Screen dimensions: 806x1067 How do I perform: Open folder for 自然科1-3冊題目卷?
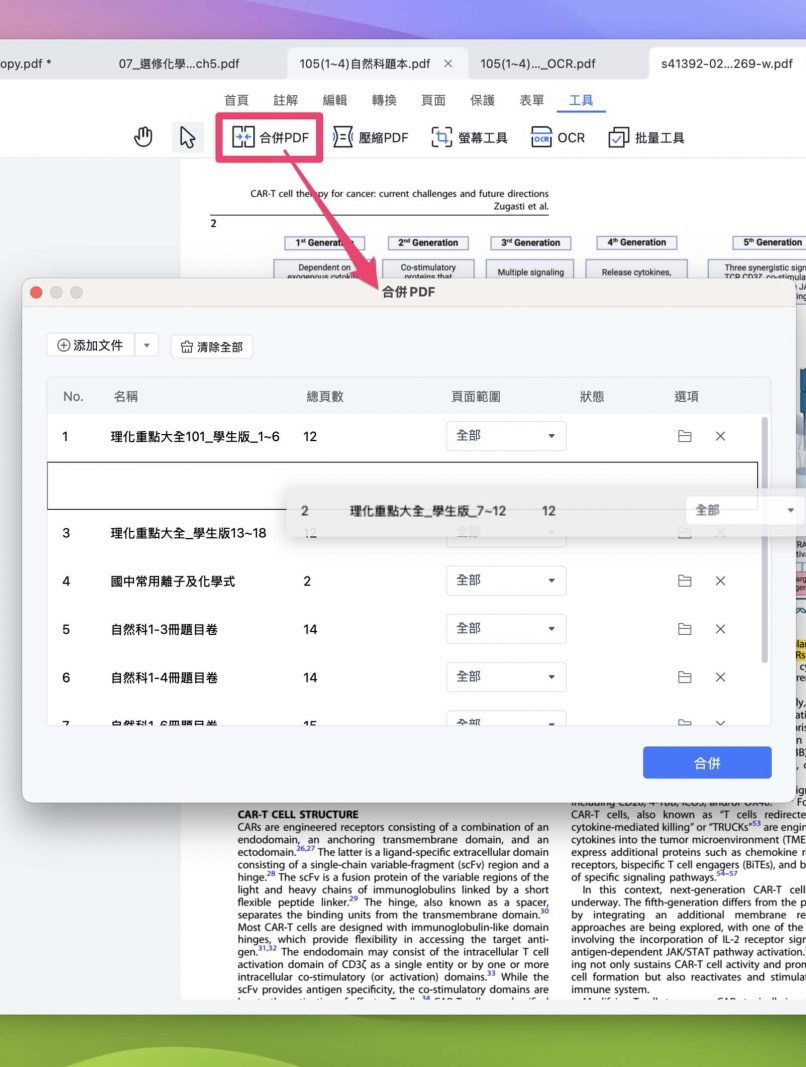pos(685,629)
